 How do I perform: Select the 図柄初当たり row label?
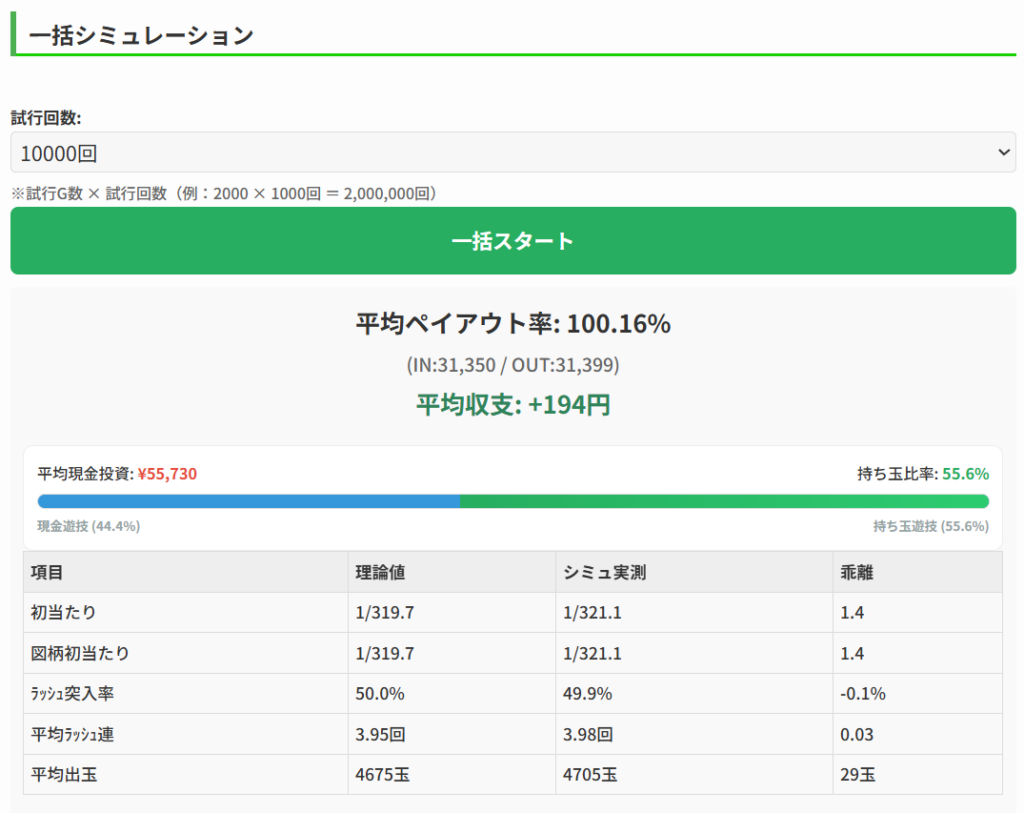(80, 653)
